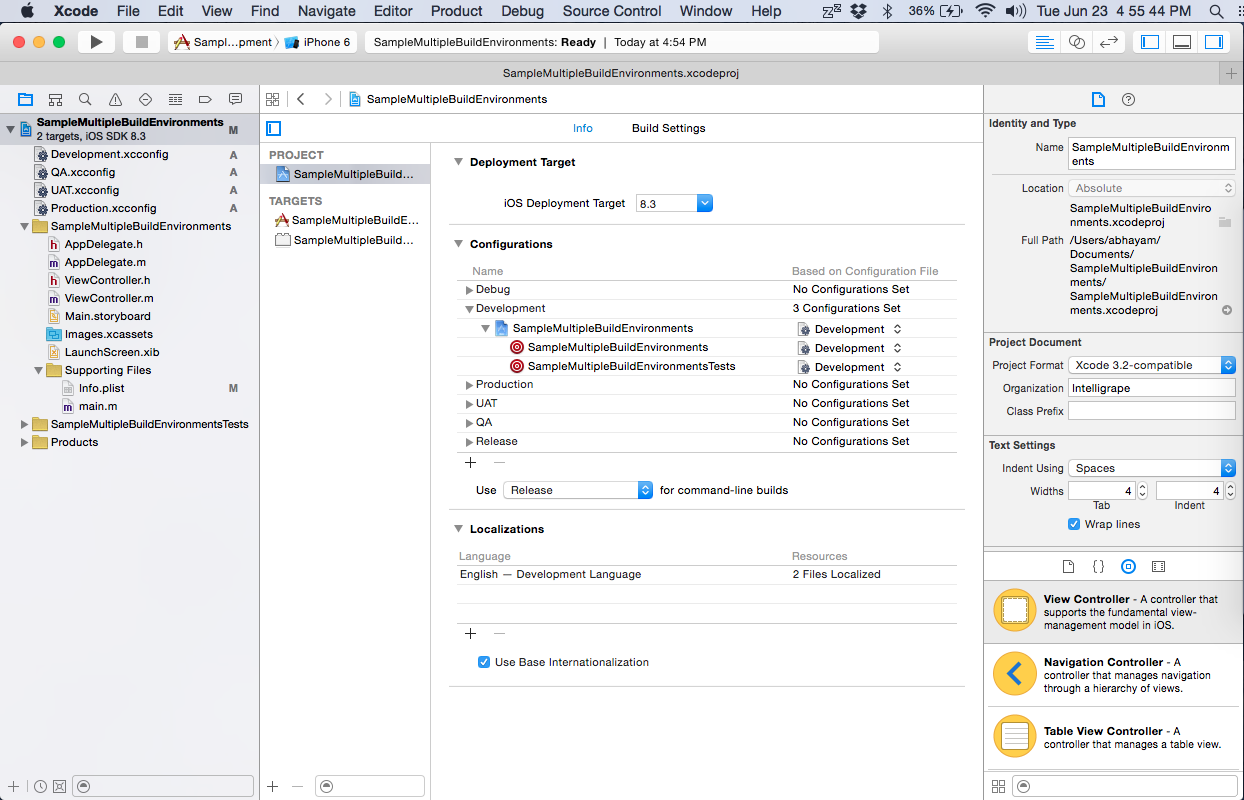Viewport: 1244px width, 800px height.
Task: Open the Debug navigator
Action: point(175,99)
